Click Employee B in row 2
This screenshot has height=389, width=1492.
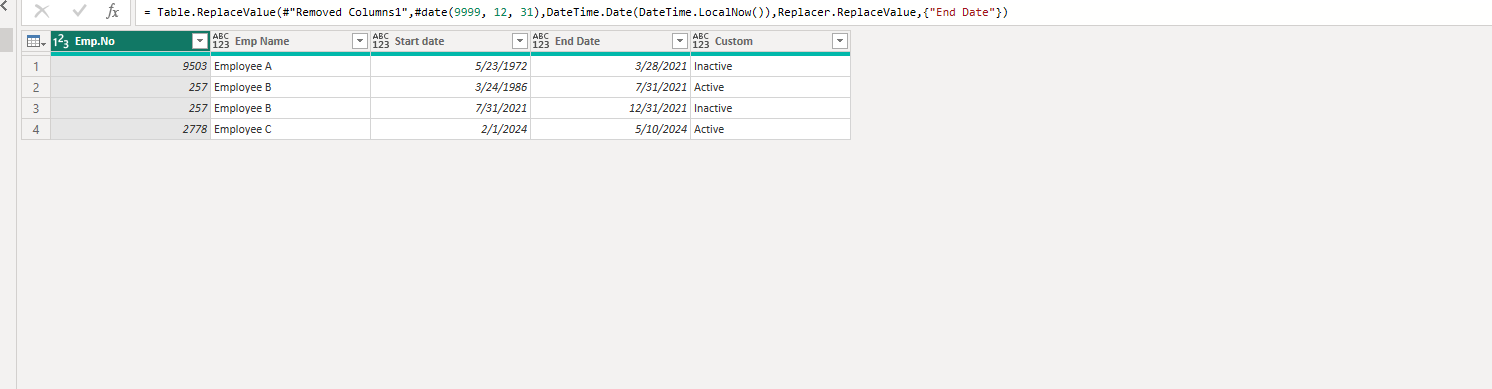[291, 87]
